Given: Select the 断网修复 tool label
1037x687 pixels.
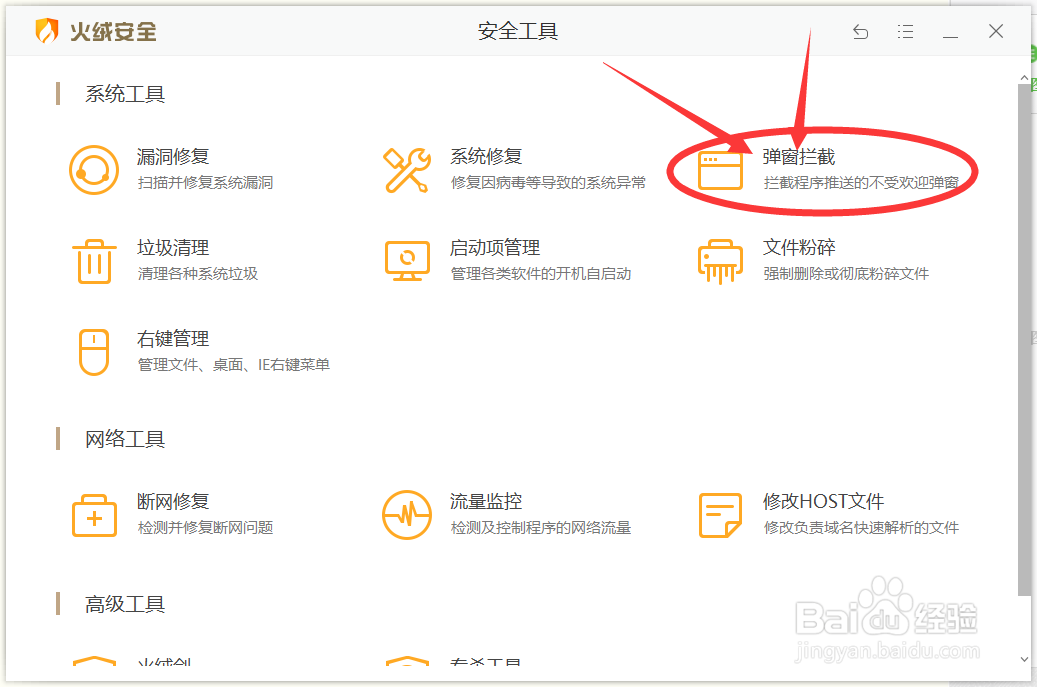Looking at the screenshot, I should tap(173, 502).
